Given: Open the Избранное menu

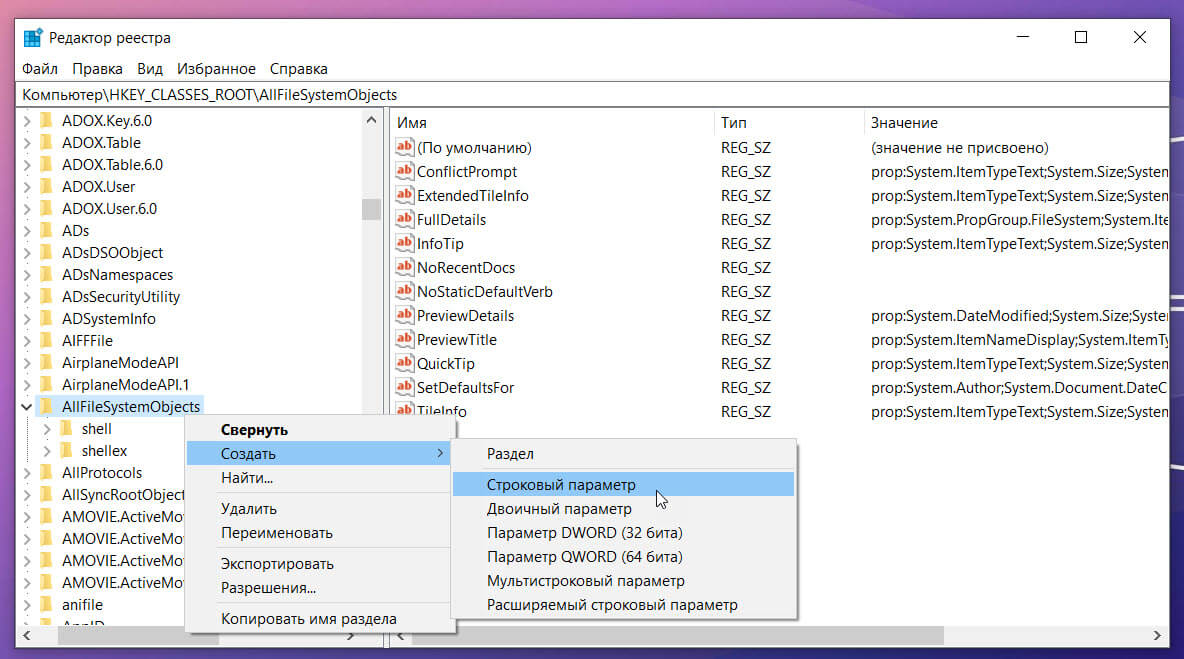Looking at the screenshot, I should point(216,69).
